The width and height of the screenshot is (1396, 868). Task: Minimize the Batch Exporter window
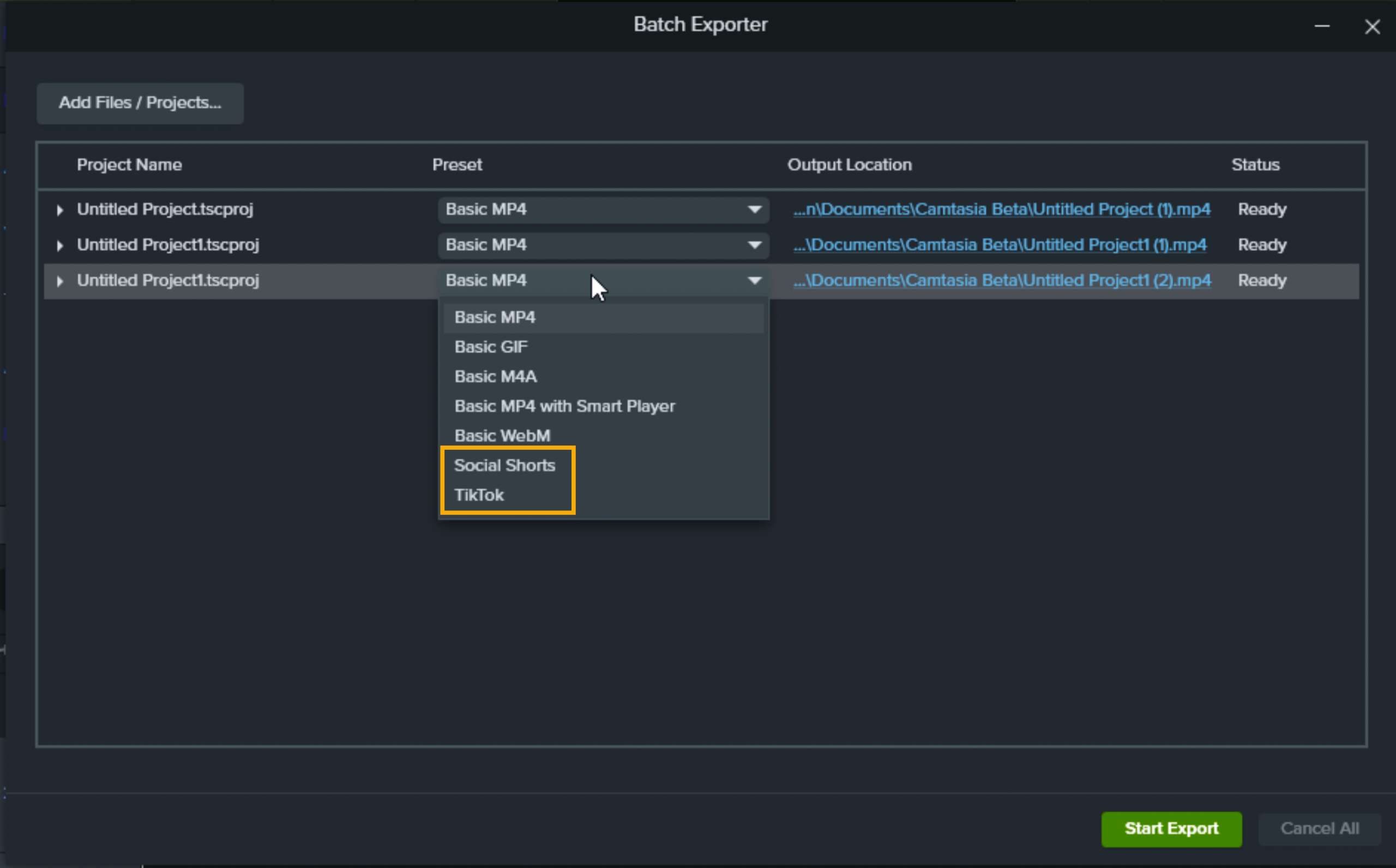click(x=1322, y=26)
